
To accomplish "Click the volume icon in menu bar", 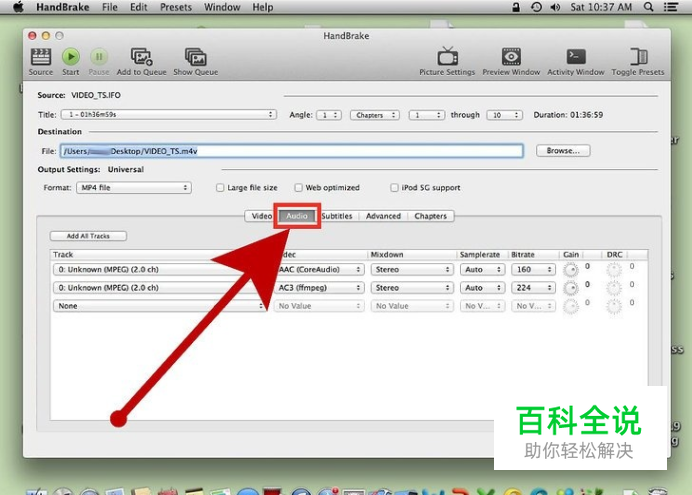I will [x=555, y=7].
